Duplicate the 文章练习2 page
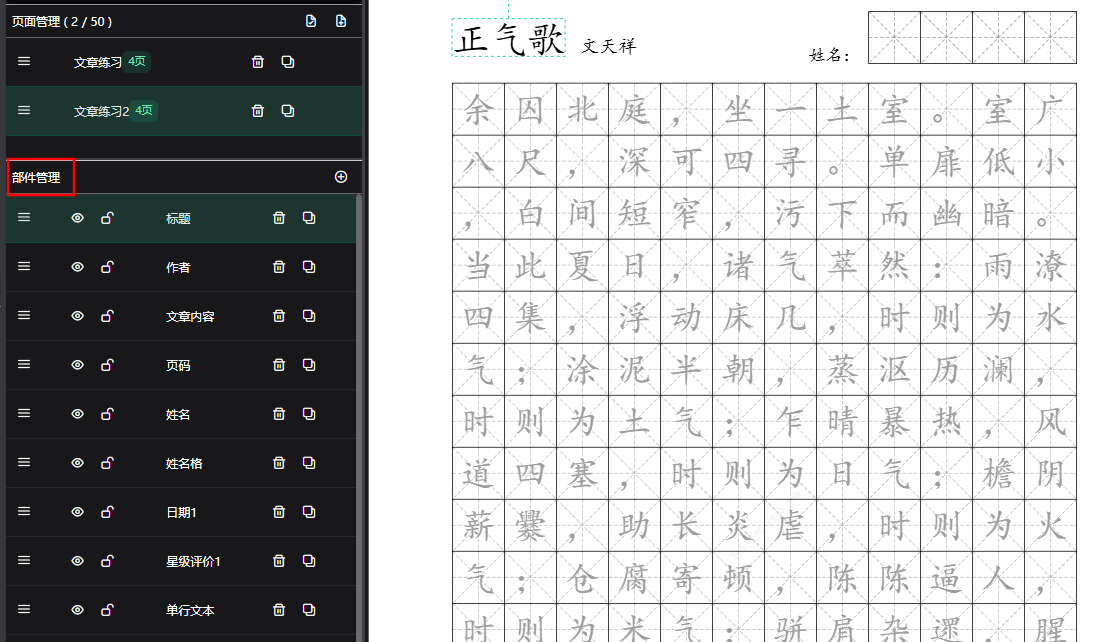This screenshot has width=1115, height=642. click(287, 112)
